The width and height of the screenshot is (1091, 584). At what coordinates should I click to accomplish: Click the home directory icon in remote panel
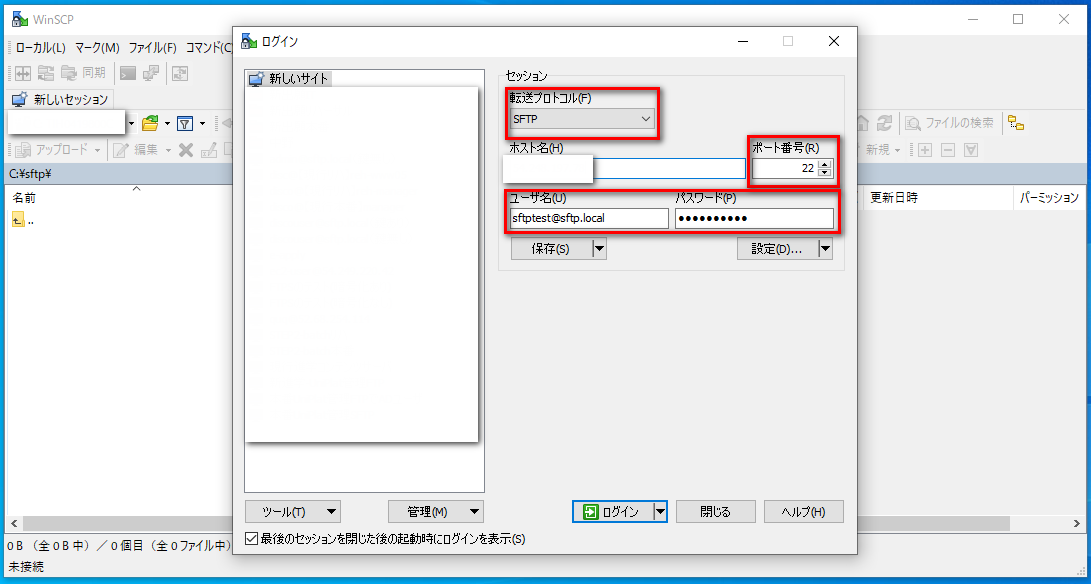click(862, 123)
